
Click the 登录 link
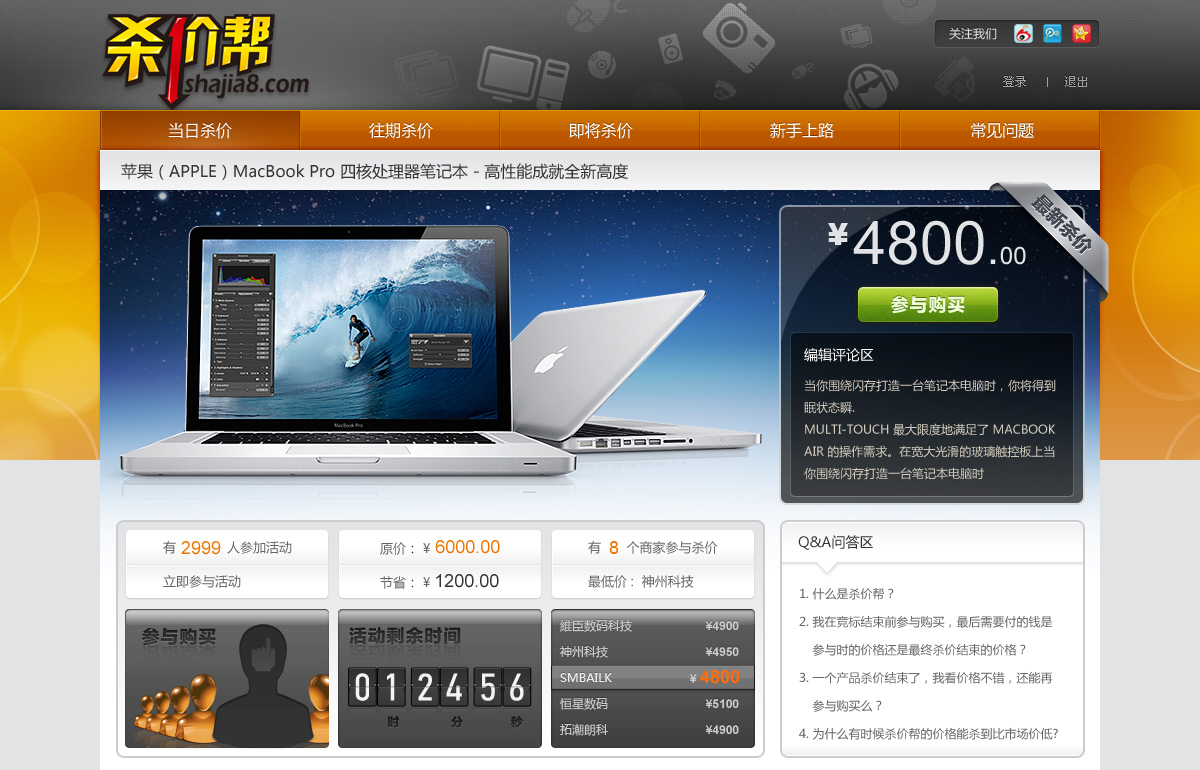[x=1015, y=82]
